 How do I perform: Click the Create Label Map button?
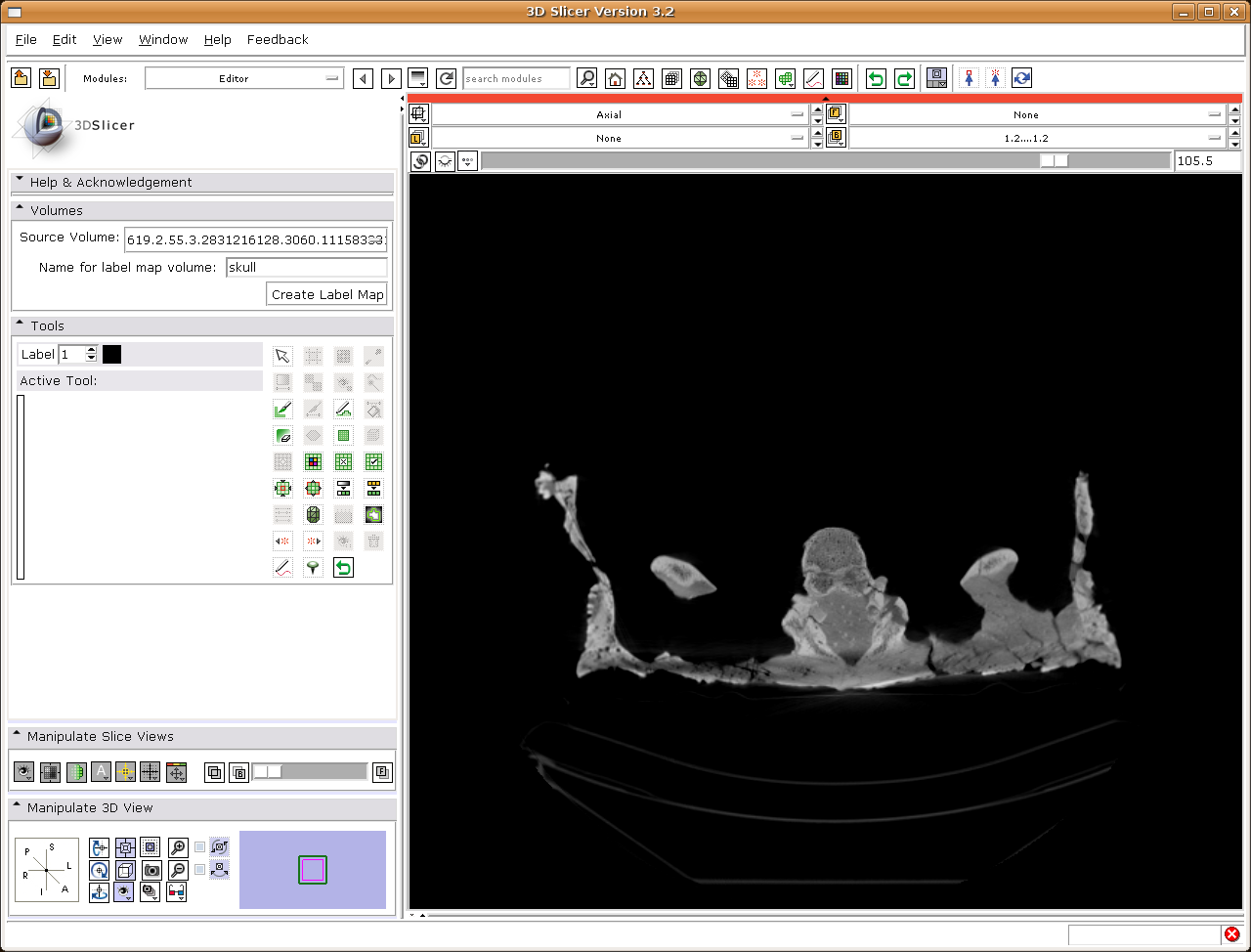coord(327,294)
